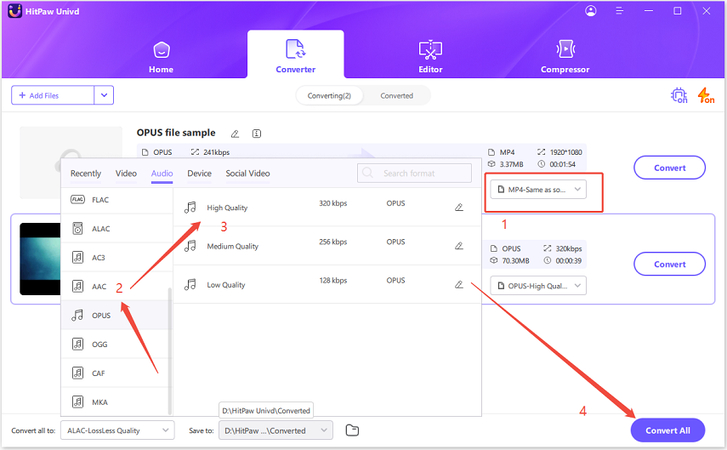Image resolution: width=727 pixels, height=450 pixels.
Task: Click the AAC format icon
Action: [77, 286]
